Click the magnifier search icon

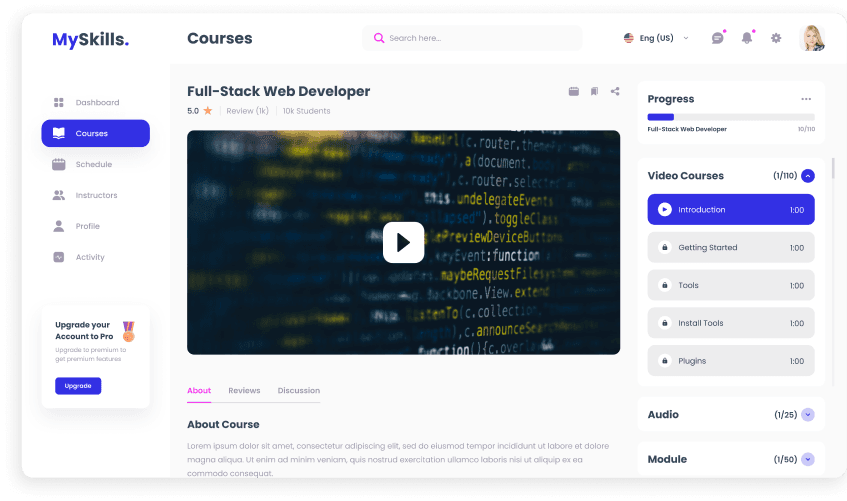pyautogui.click(x=379, y=38)
